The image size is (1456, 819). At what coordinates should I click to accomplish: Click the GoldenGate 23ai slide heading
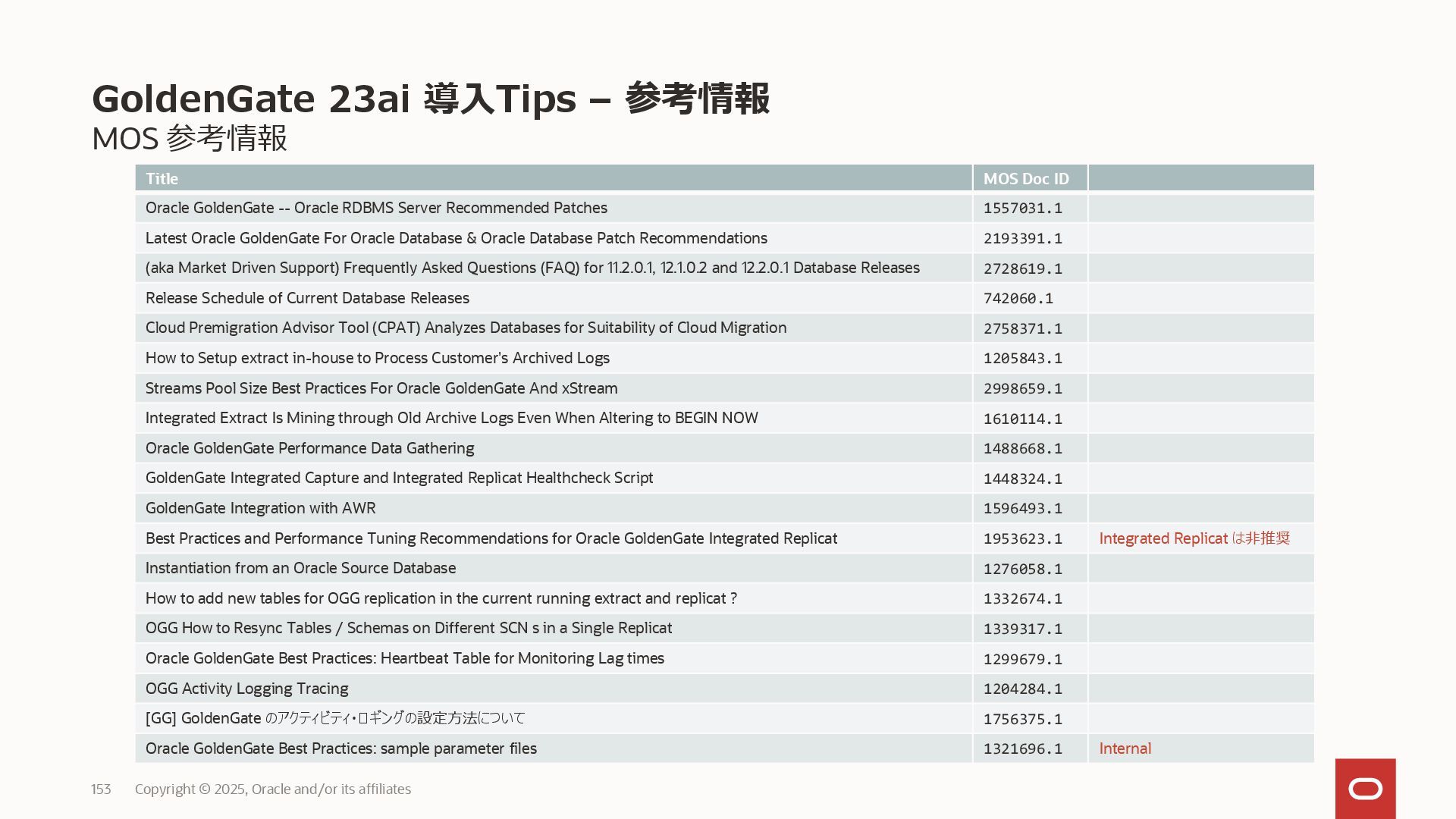click(x=430, y=99)
